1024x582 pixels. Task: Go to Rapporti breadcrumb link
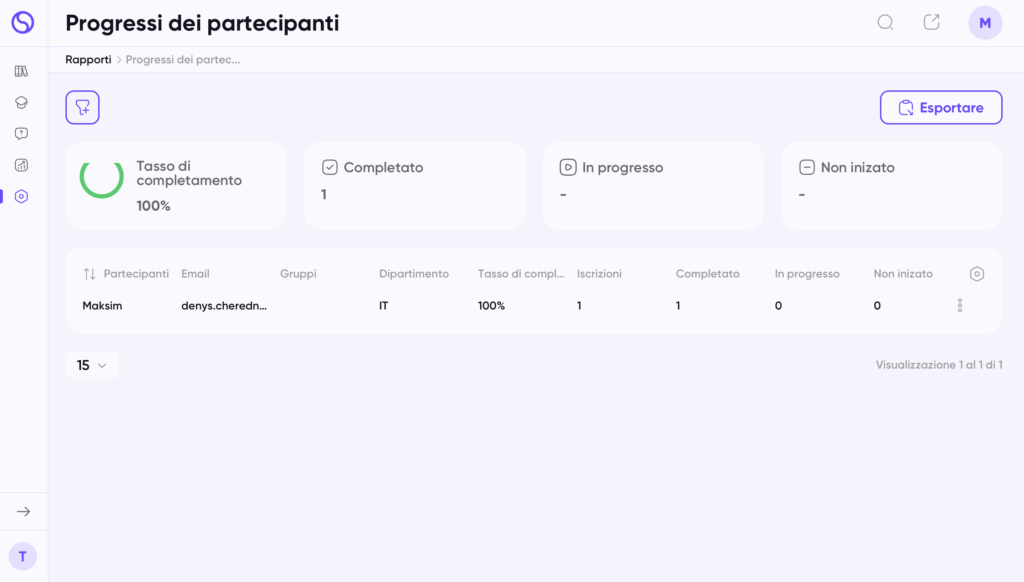tap(88, 59)
